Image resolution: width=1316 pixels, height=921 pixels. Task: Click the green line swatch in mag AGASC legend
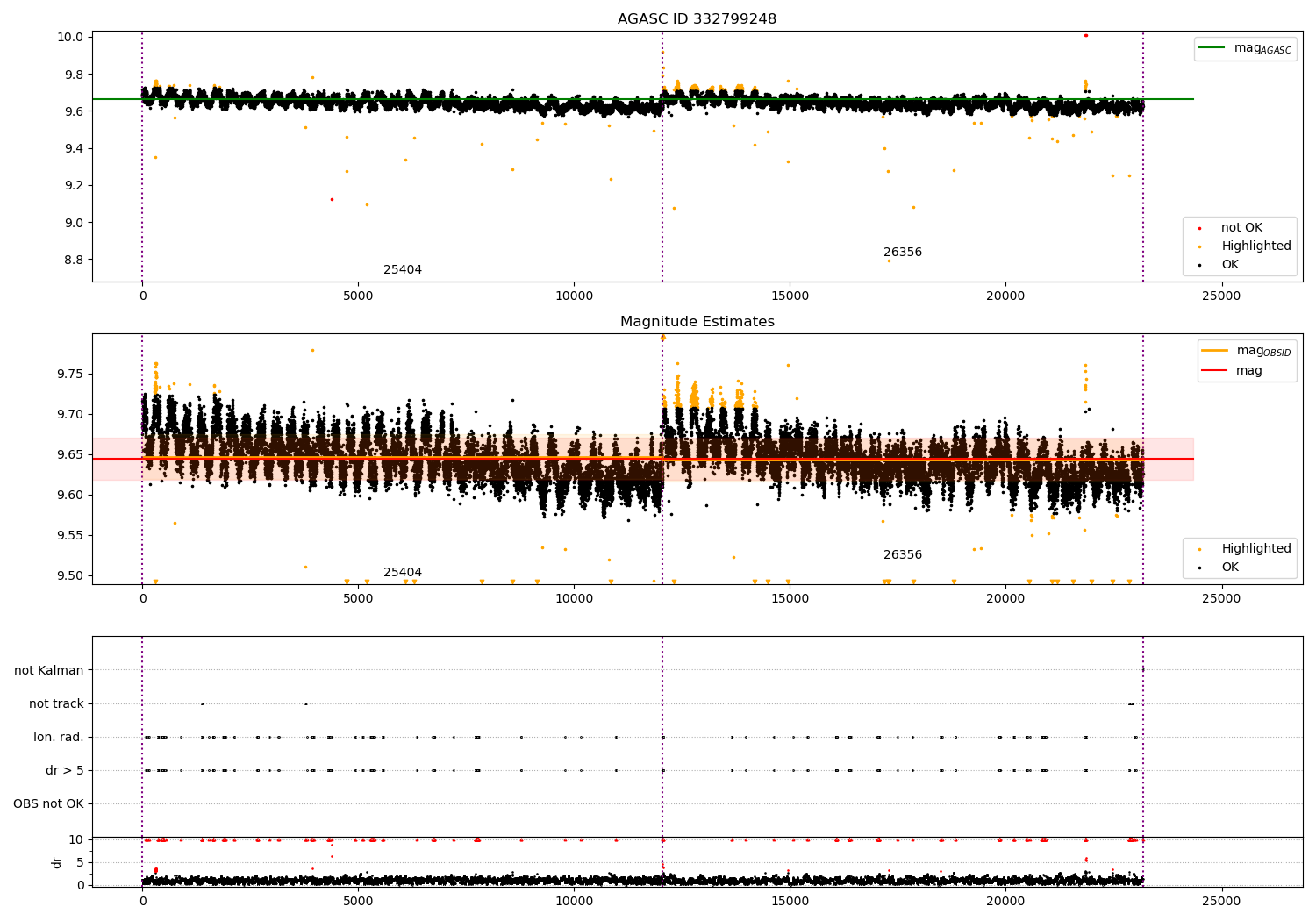click(1212, 48)
